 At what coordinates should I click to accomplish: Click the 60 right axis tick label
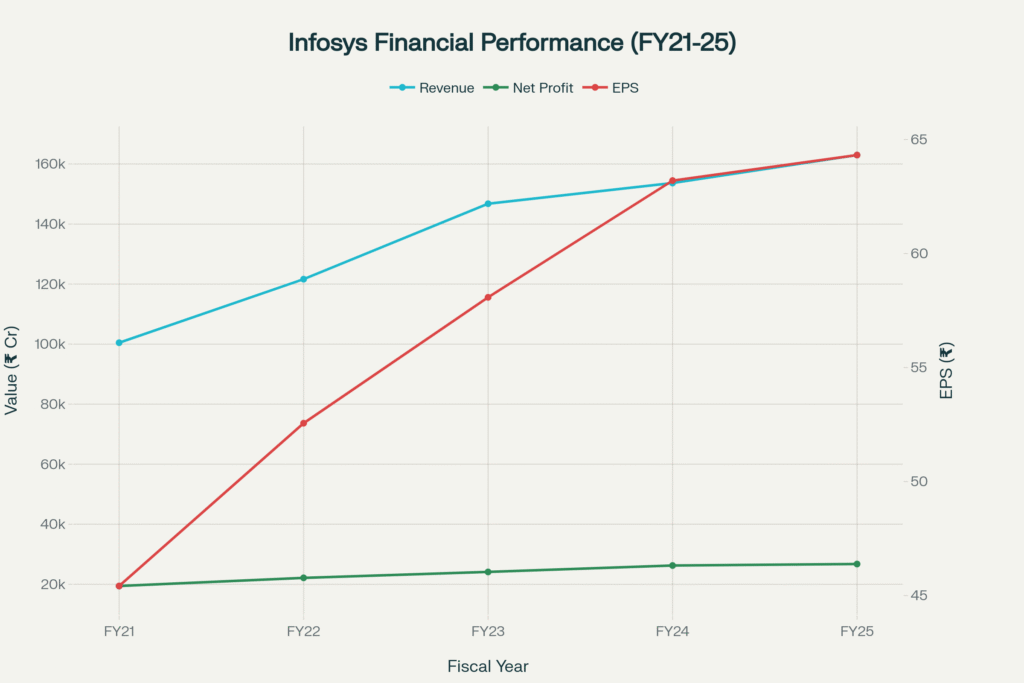click(x=919, y=253)
